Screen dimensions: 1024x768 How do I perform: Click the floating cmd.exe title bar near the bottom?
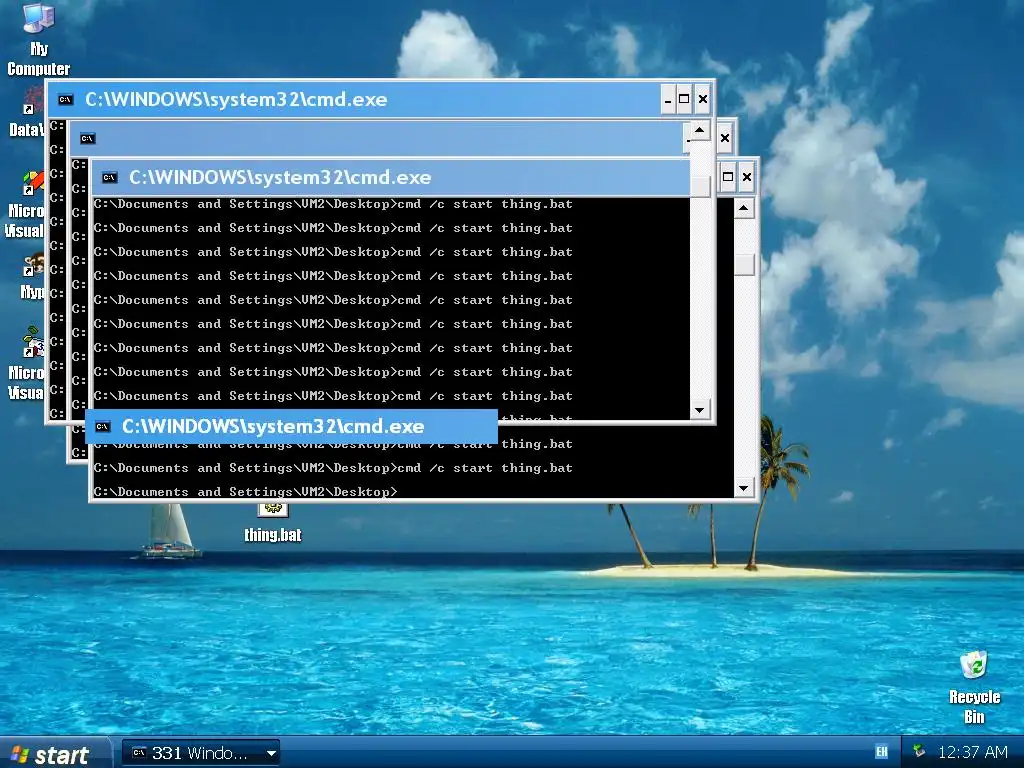(x=292, y=426)
